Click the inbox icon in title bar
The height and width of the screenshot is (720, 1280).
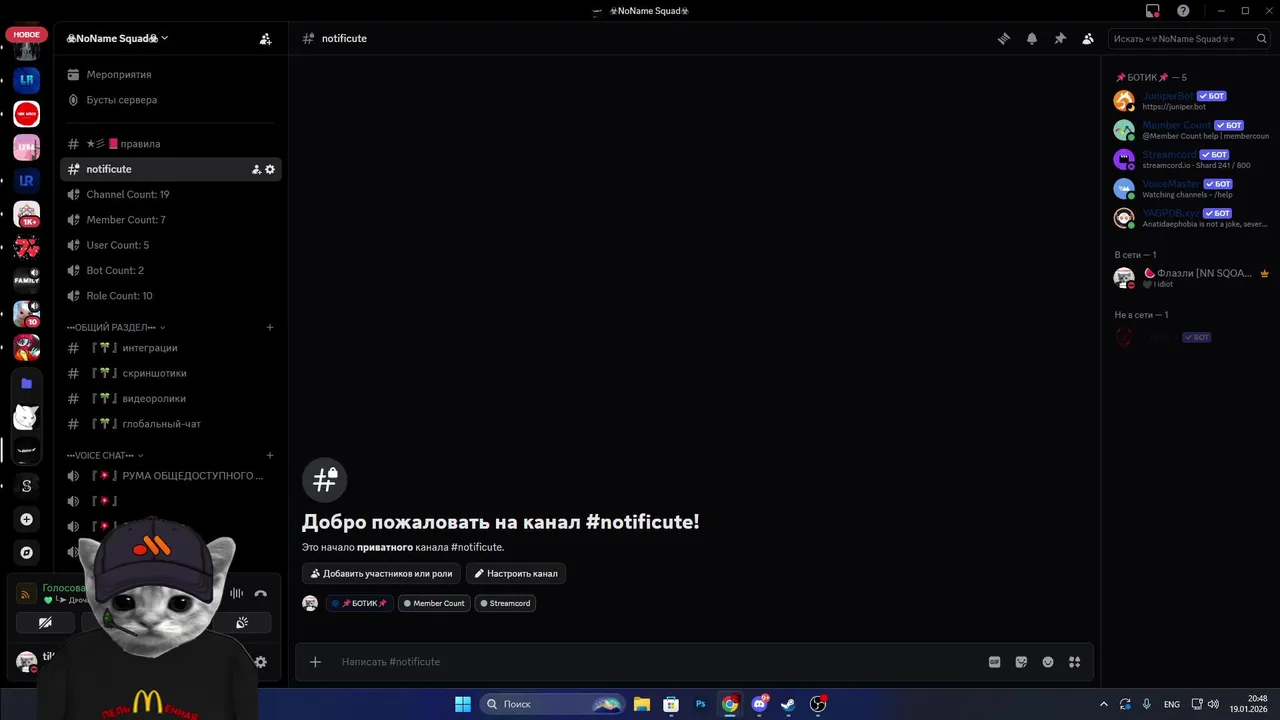pos(1152,11)
